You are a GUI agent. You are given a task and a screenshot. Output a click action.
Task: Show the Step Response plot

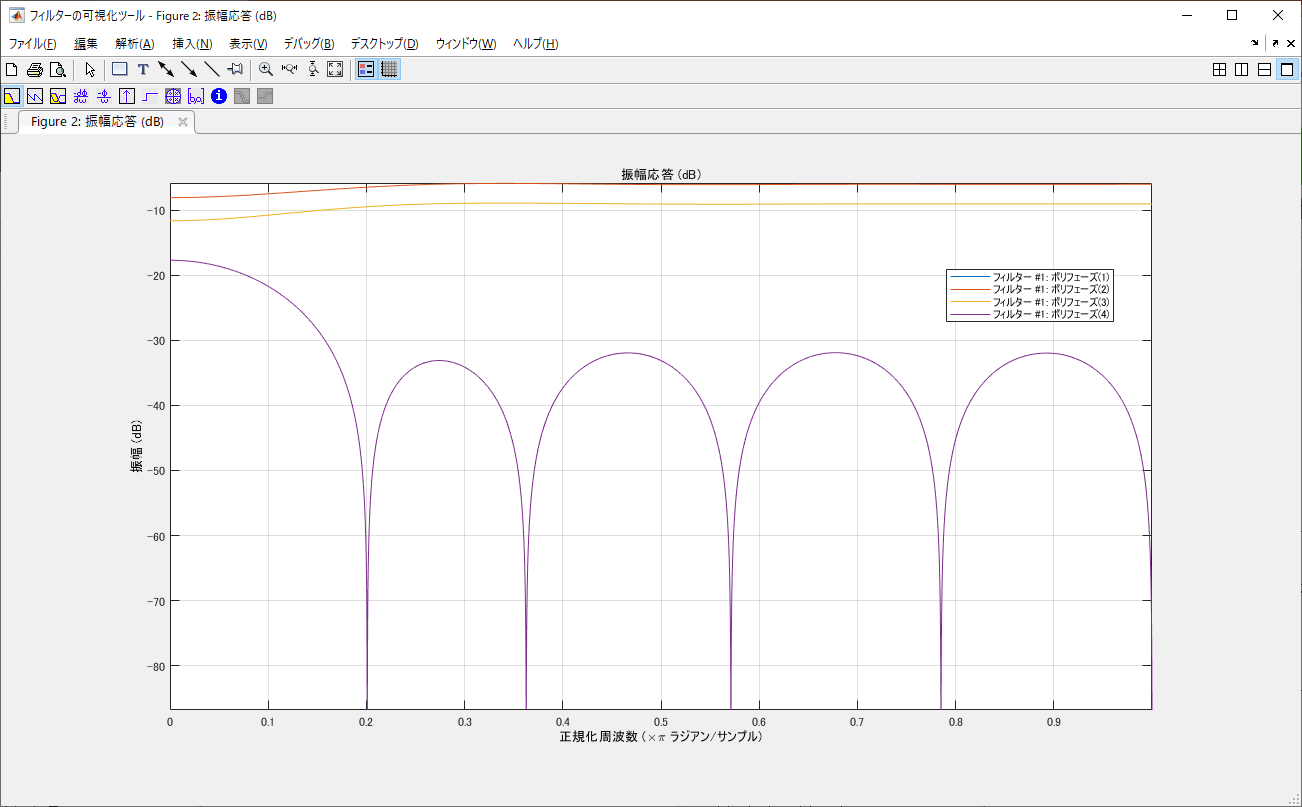click(150, 96)
